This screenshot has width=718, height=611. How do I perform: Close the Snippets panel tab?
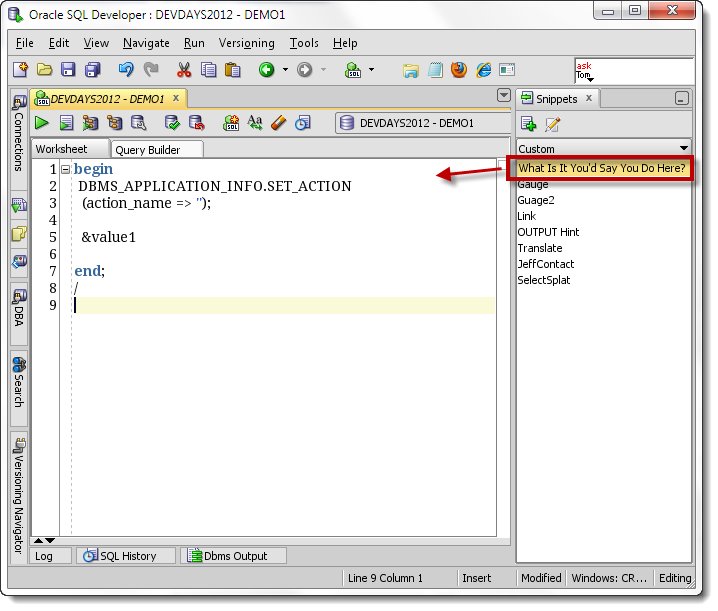click(589, 98)
